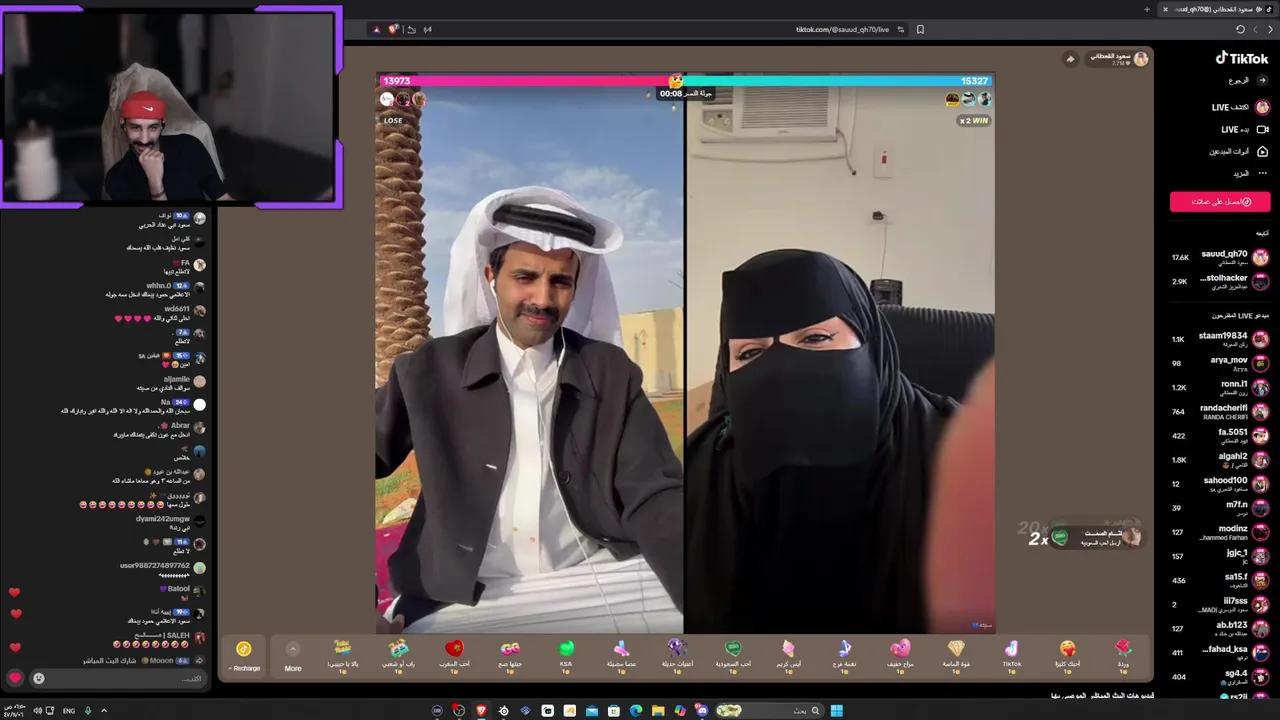Image resolution: width=1280 pixels, height=720 pixels.
Task: Click left-side top gifters avatars
Action: (x=403, y=99)
